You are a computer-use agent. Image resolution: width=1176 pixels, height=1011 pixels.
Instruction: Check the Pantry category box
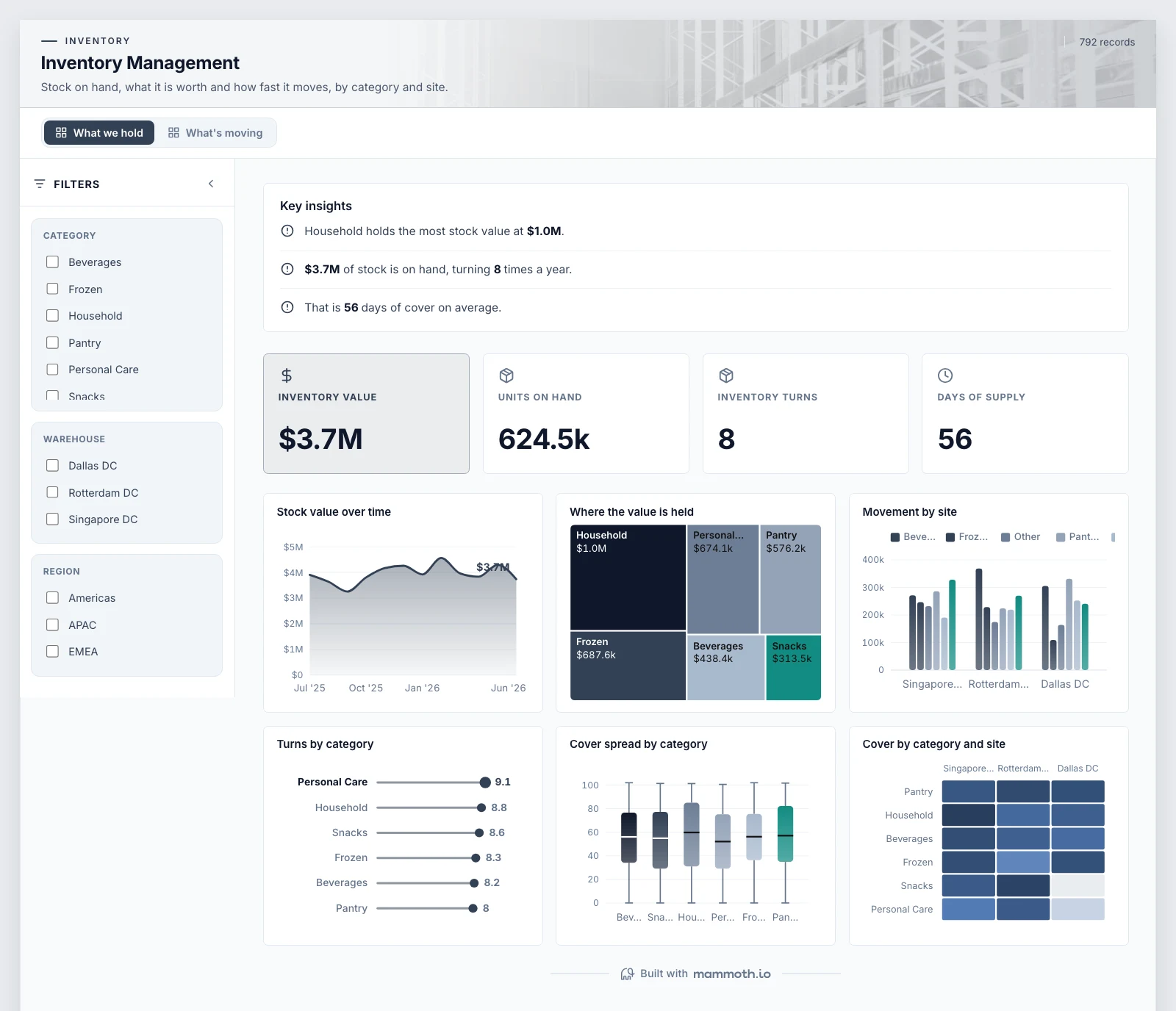pos(53,342)
